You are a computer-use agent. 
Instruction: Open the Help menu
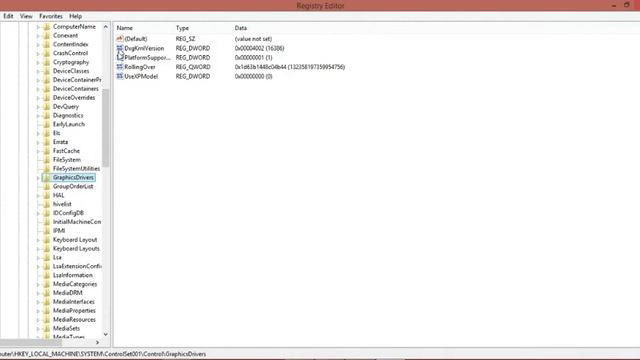pyautogui.click(x=76, y=16)
